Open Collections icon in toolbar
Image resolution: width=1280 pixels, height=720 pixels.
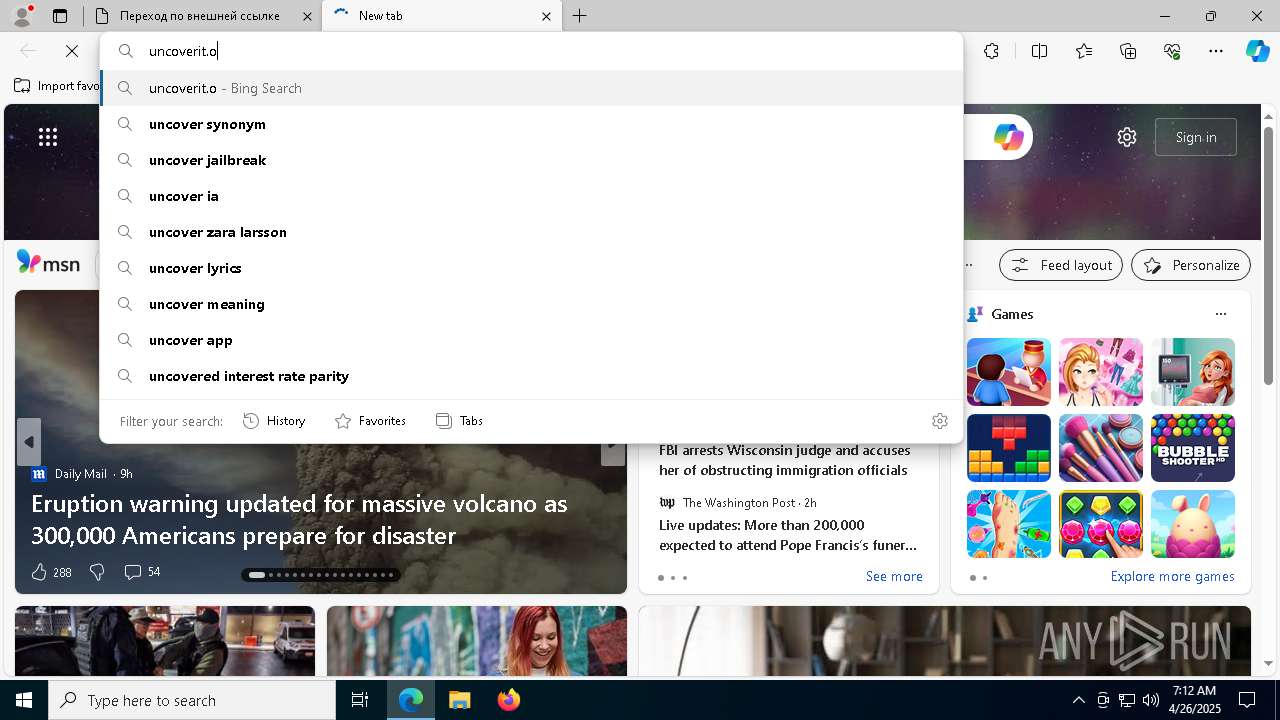1128,51
